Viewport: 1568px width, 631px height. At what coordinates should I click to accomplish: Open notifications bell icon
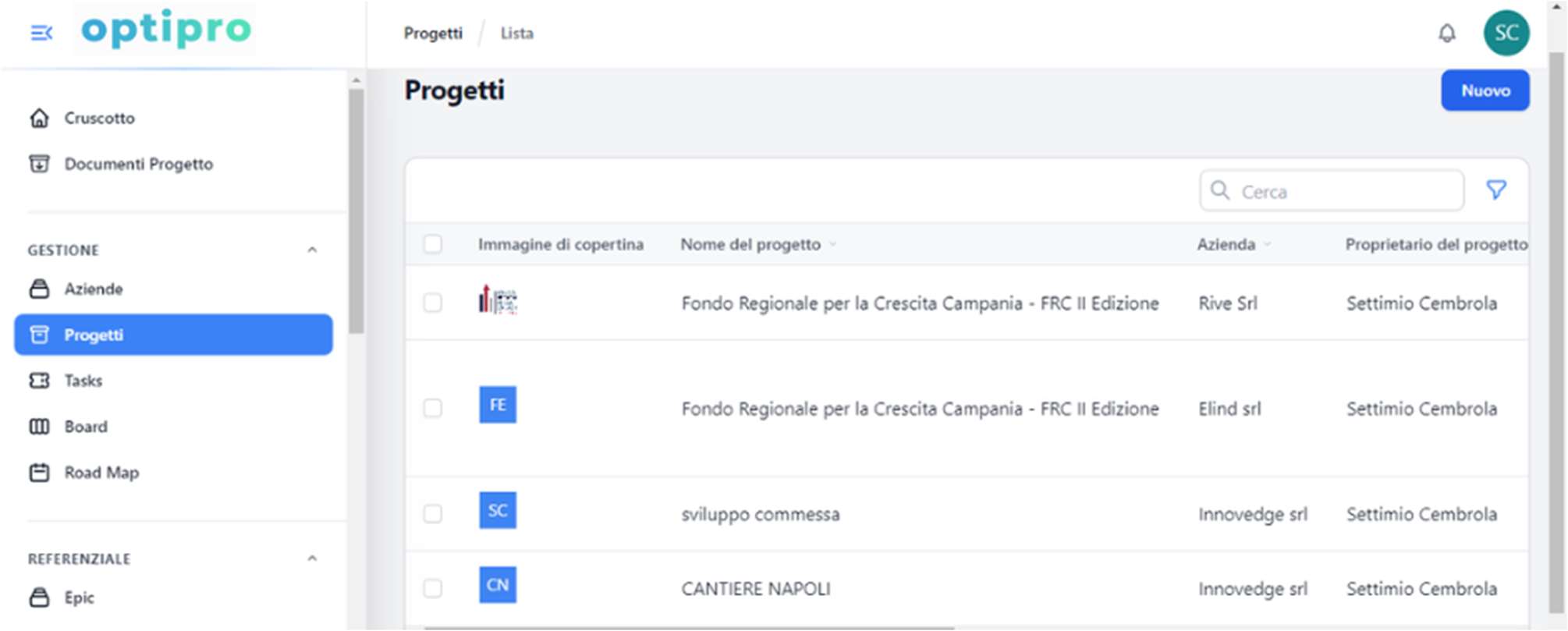1447,34
